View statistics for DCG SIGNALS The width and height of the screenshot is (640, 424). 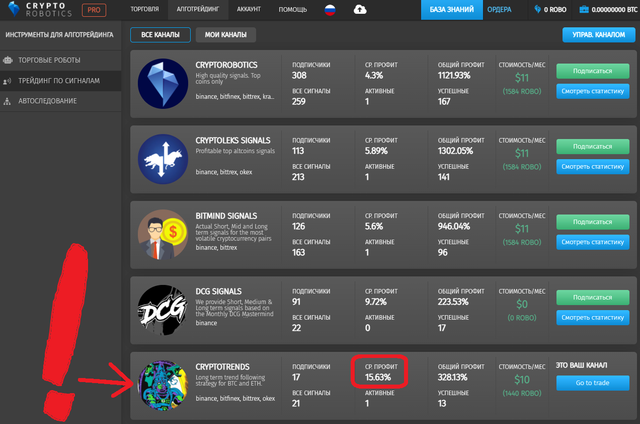point(593,318)
